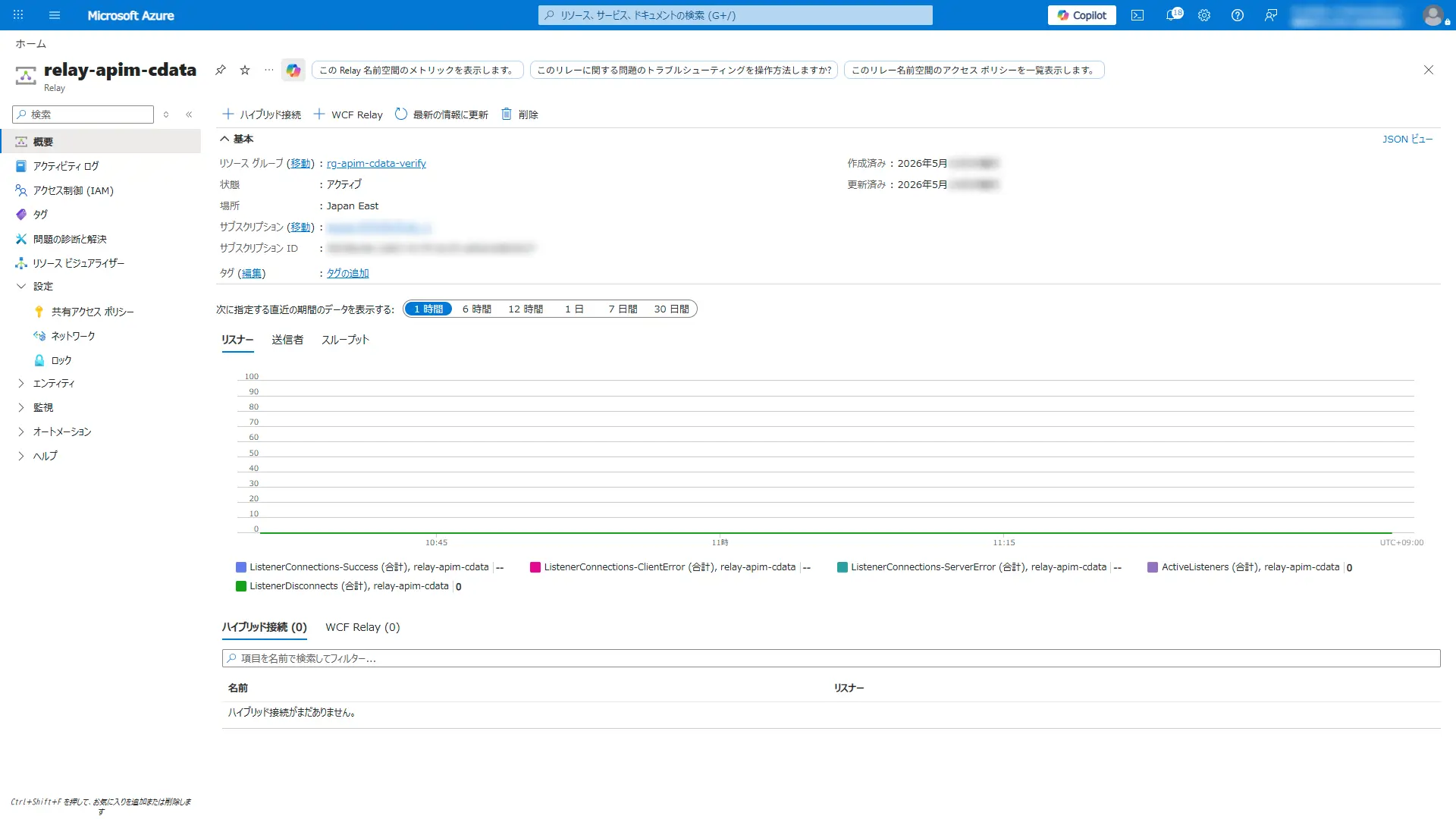Viewport: 1456px width, 819px height.
Task: Open rg-apim-cdata-verify resource group link
Action: point(376,163)
